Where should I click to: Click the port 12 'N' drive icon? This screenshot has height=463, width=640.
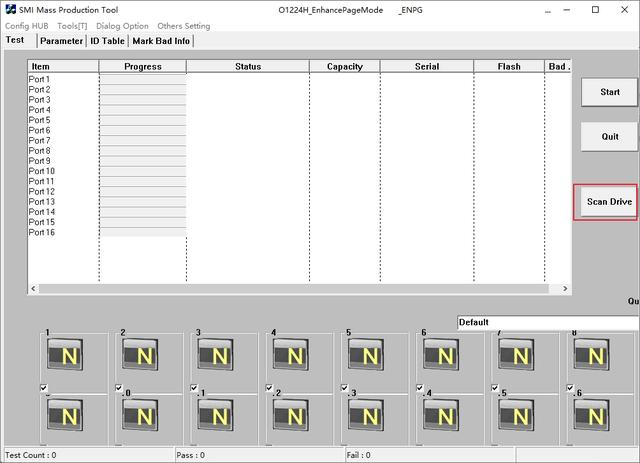[x=290, y=415]
